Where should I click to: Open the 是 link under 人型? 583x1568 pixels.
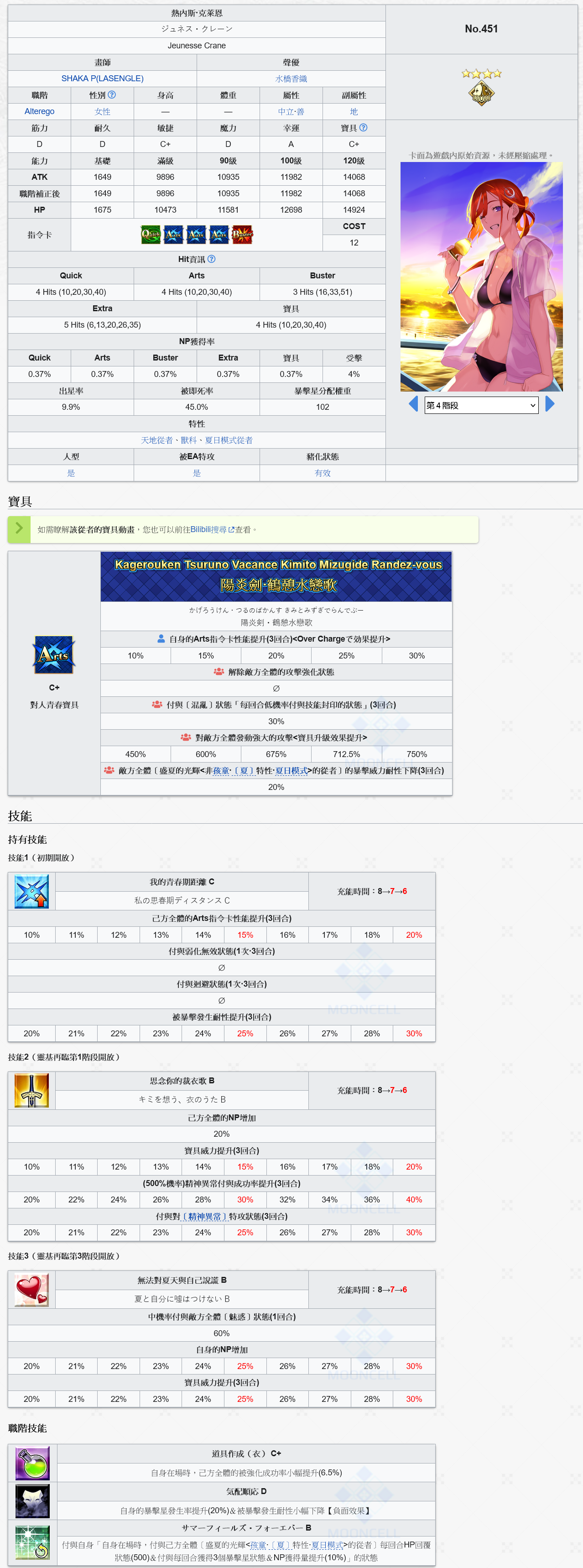pos(71,473)
